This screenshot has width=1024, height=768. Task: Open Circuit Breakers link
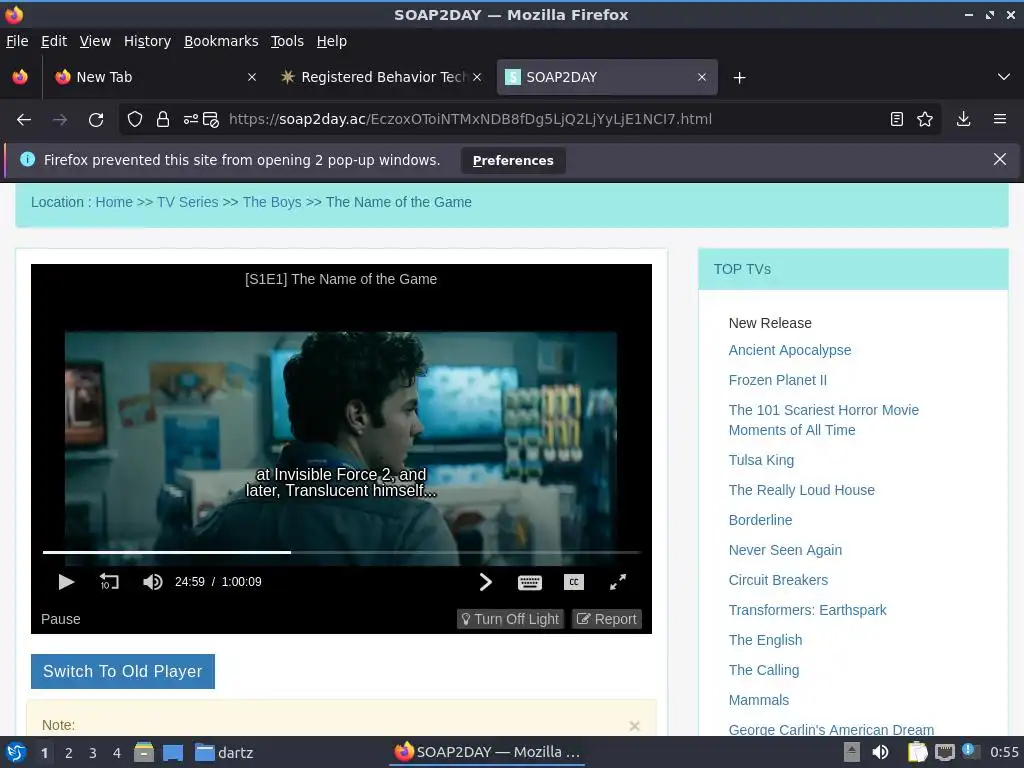pos(778,580)
